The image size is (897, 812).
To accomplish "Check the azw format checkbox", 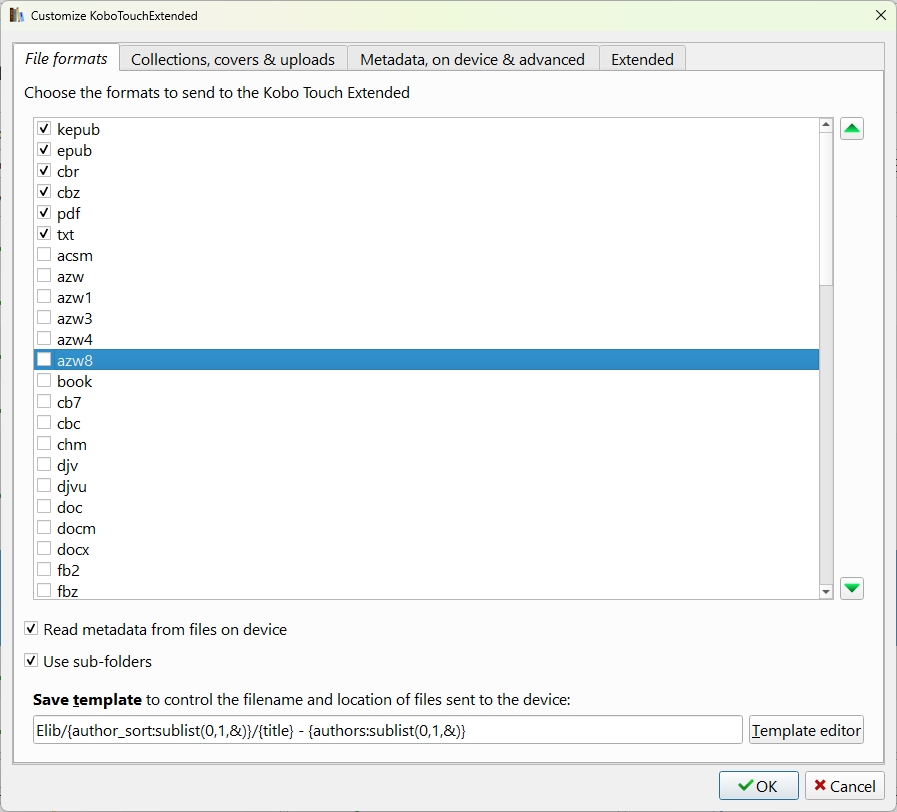I will (44, 276).
